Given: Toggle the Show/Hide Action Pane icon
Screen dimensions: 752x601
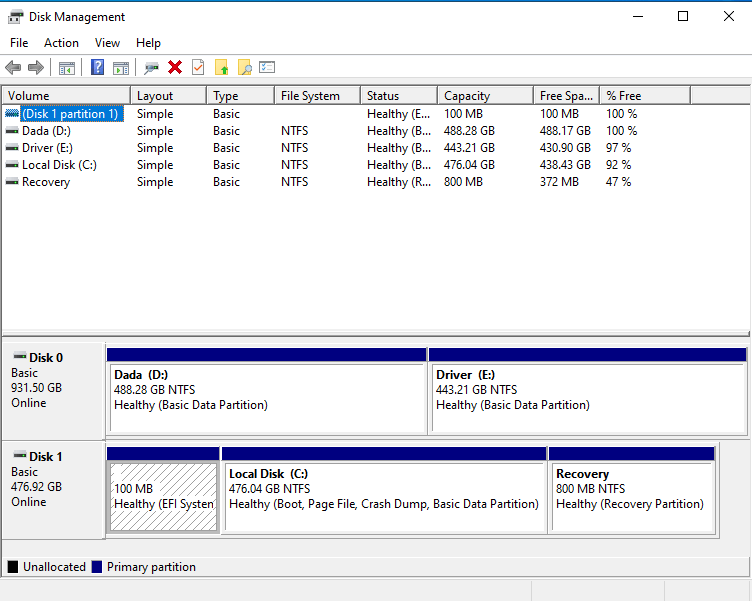Looking at the screenshot, I should 121,68.
